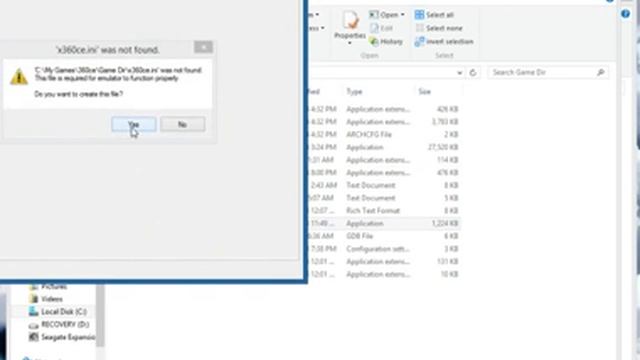Open the Properties ribbon button
The width and height of the screenshot is (640, 360).
(350, 25)
